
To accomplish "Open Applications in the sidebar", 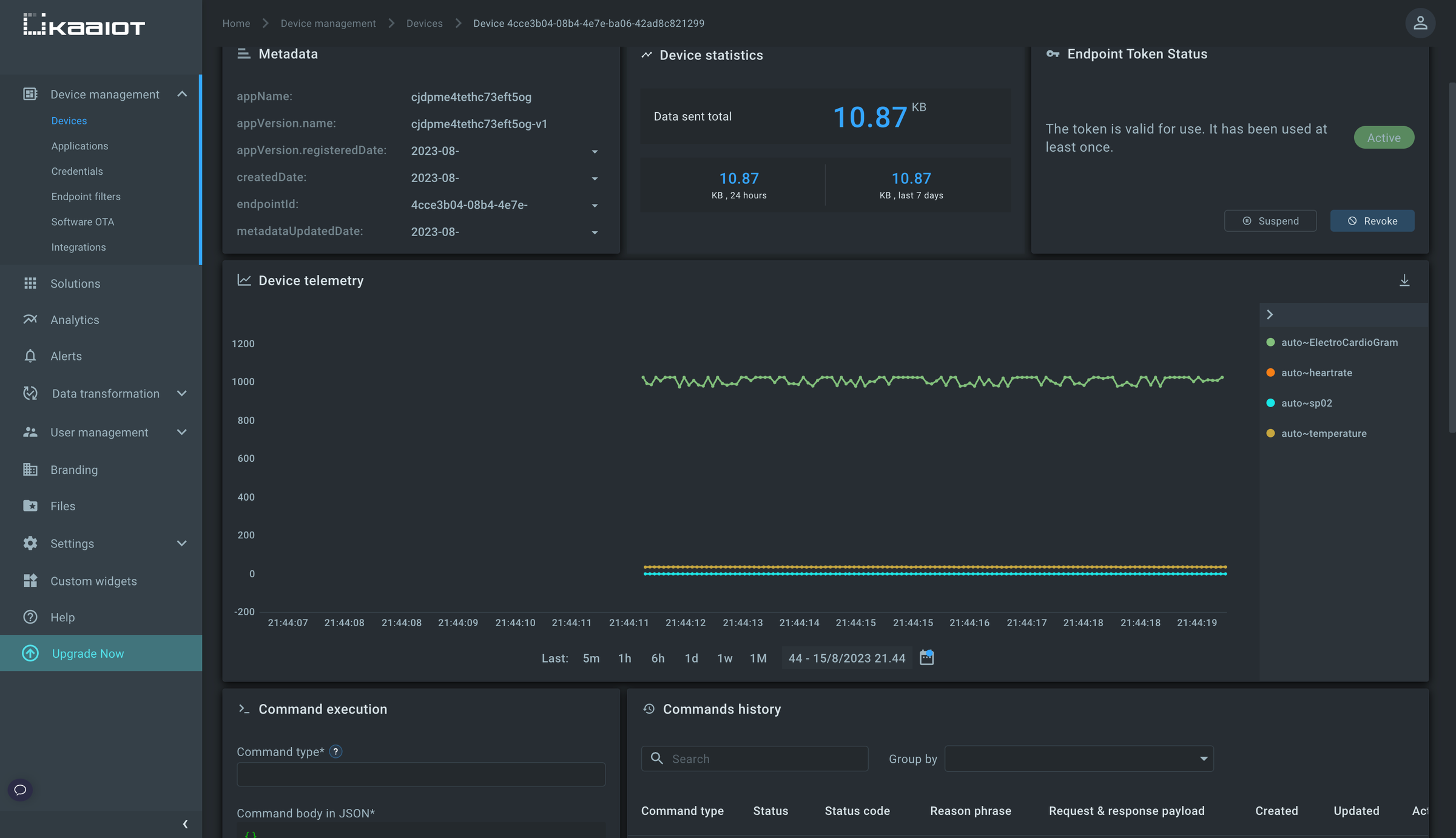I will (79, 146).
